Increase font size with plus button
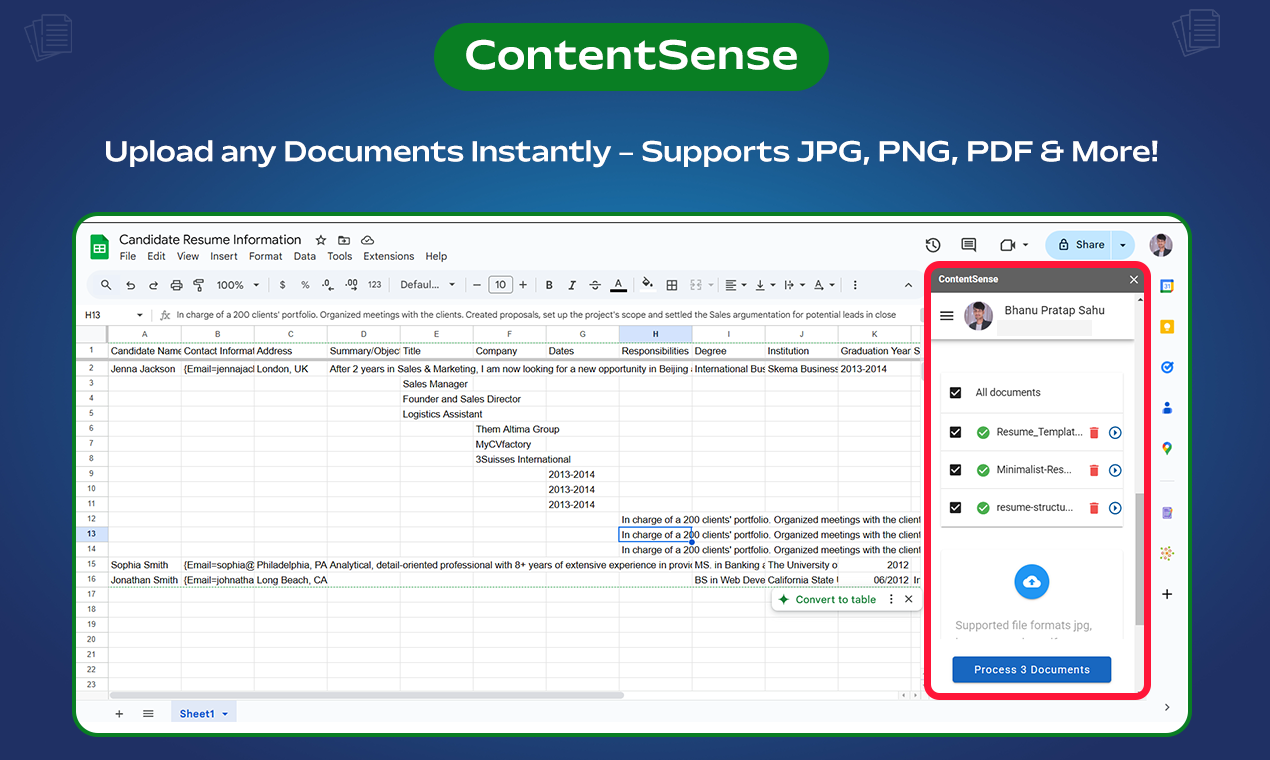This screenshot has height=760, width=1270. (523, 285)
